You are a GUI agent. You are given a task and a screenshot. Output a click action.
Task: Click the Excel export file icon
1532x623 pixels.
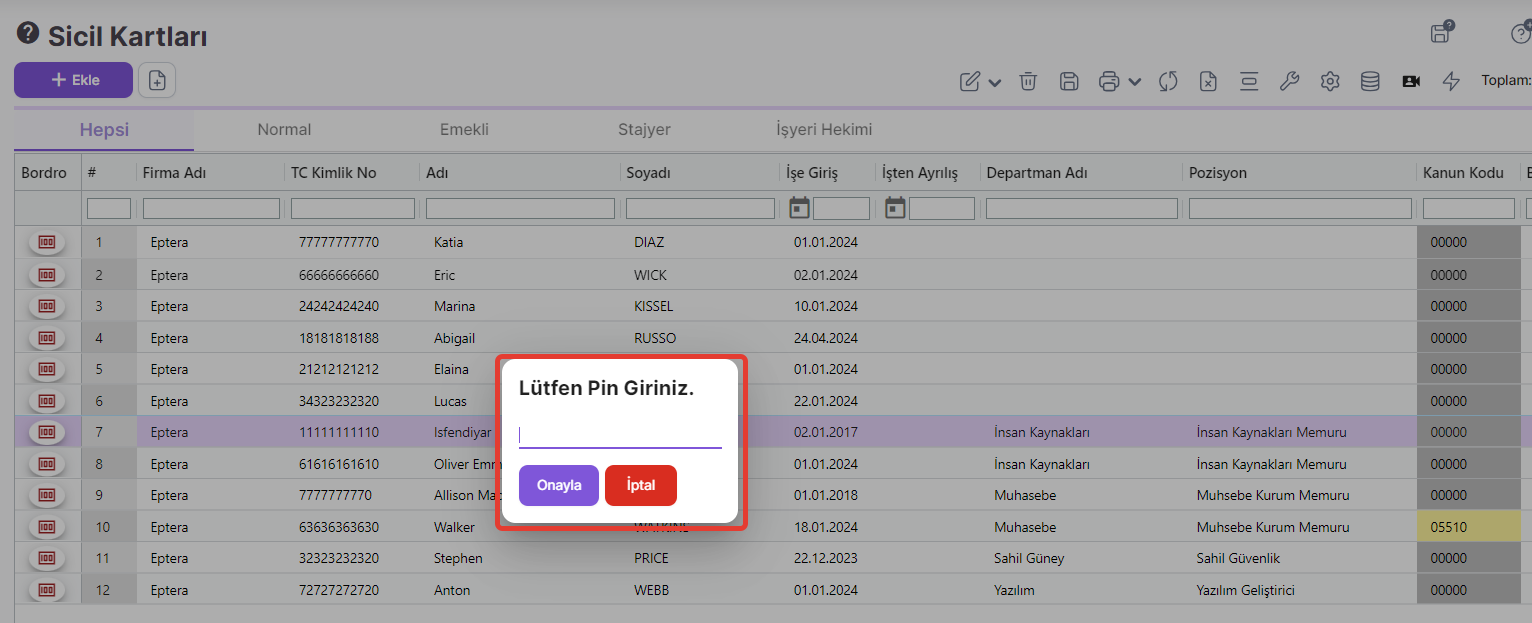click(1208, 82)
